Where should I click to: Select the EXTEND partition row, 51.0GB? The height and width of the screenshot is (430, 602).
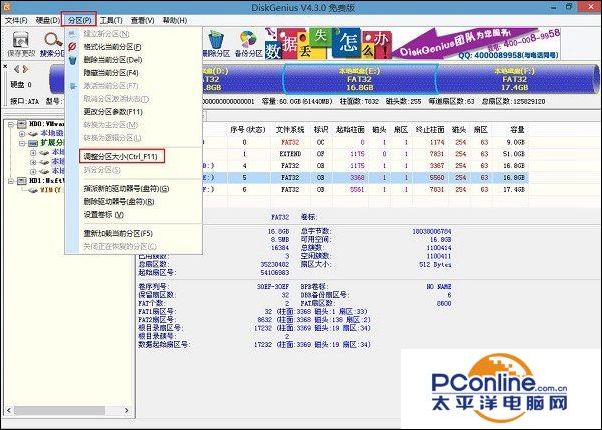(365, 154)
